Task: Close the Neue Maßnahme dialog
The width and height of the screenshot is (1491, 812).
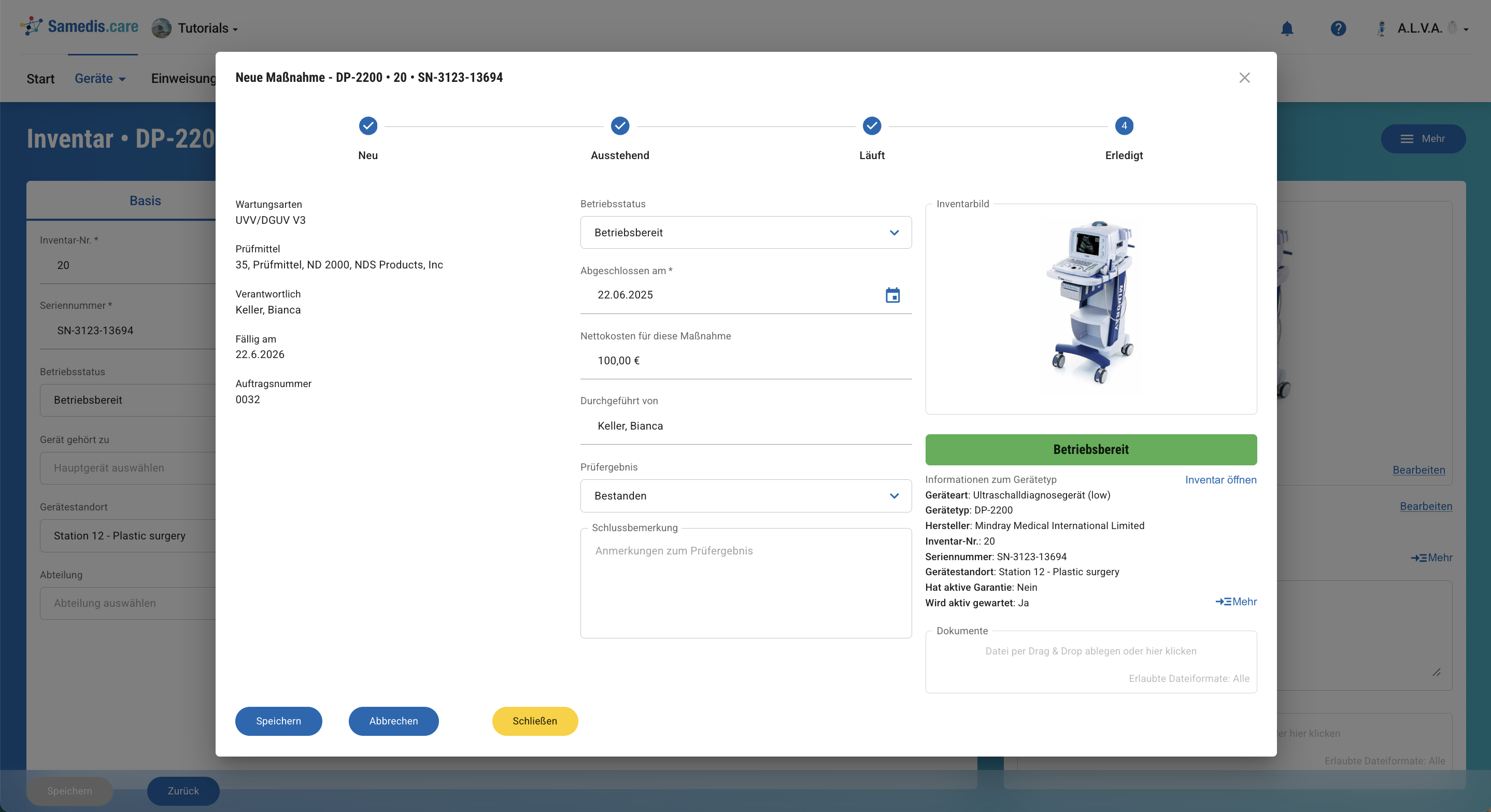Action: pyautogui.click(x=1244, y=78)
